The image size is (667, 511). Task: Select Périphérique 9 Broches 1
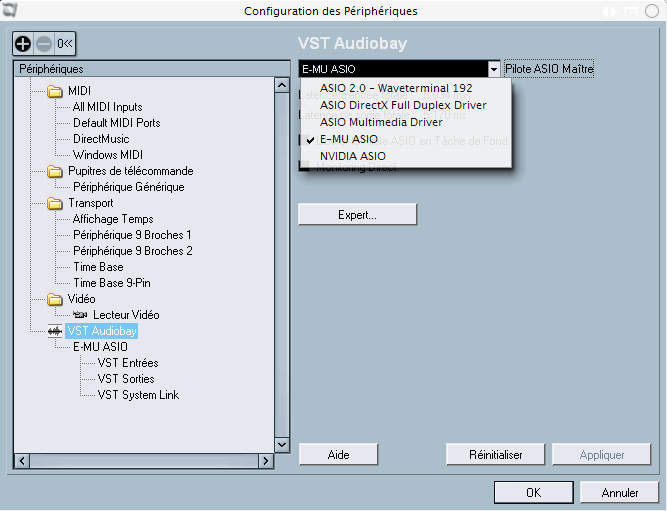132,235
